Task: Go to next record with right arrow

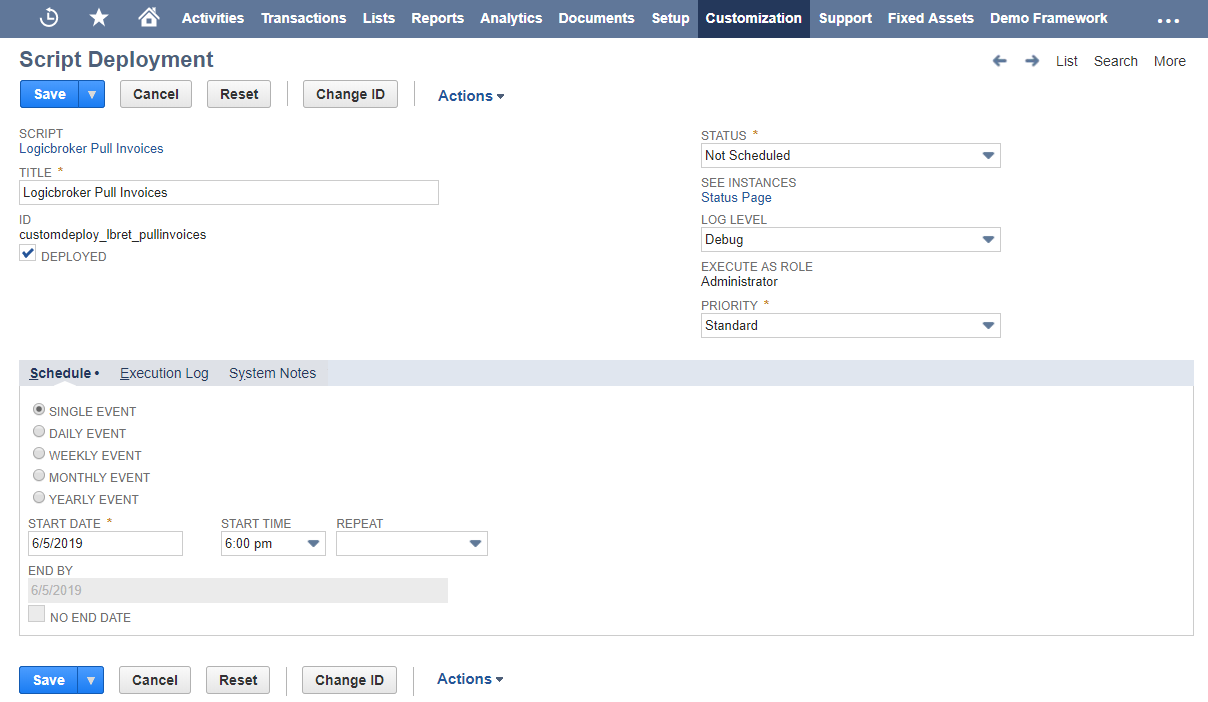Action: point(1032,61)
